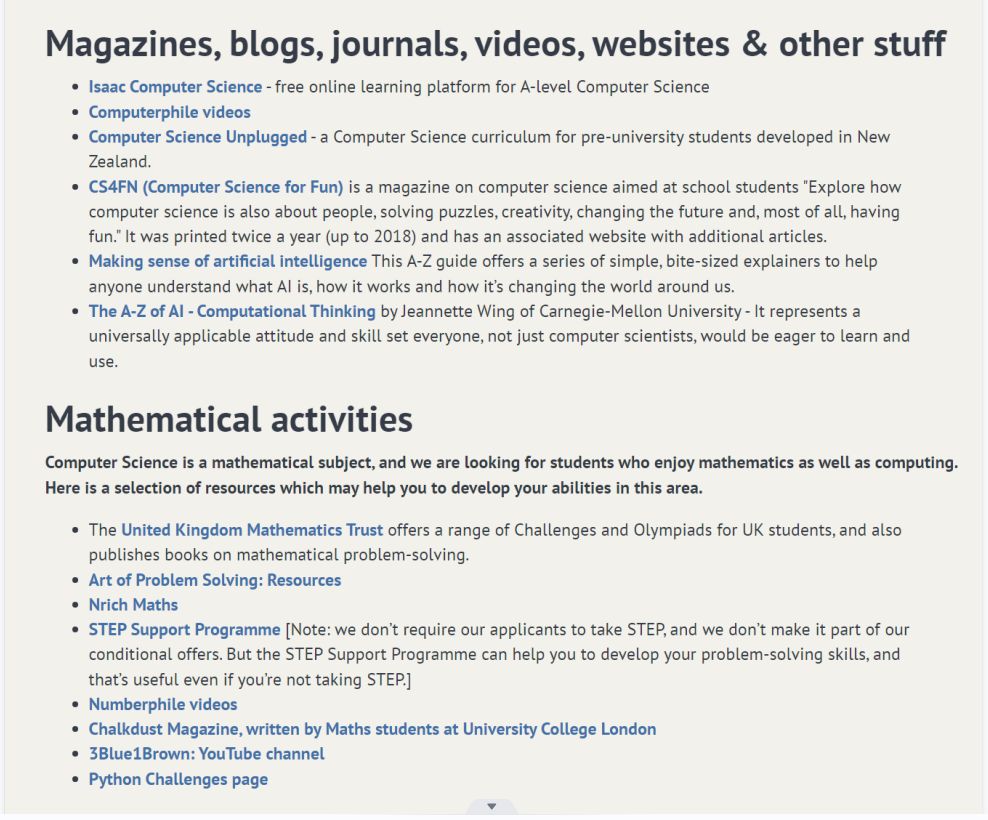
Task: Open the CS4FN (Computer Science for Fun) link
Action: (215, 187)
